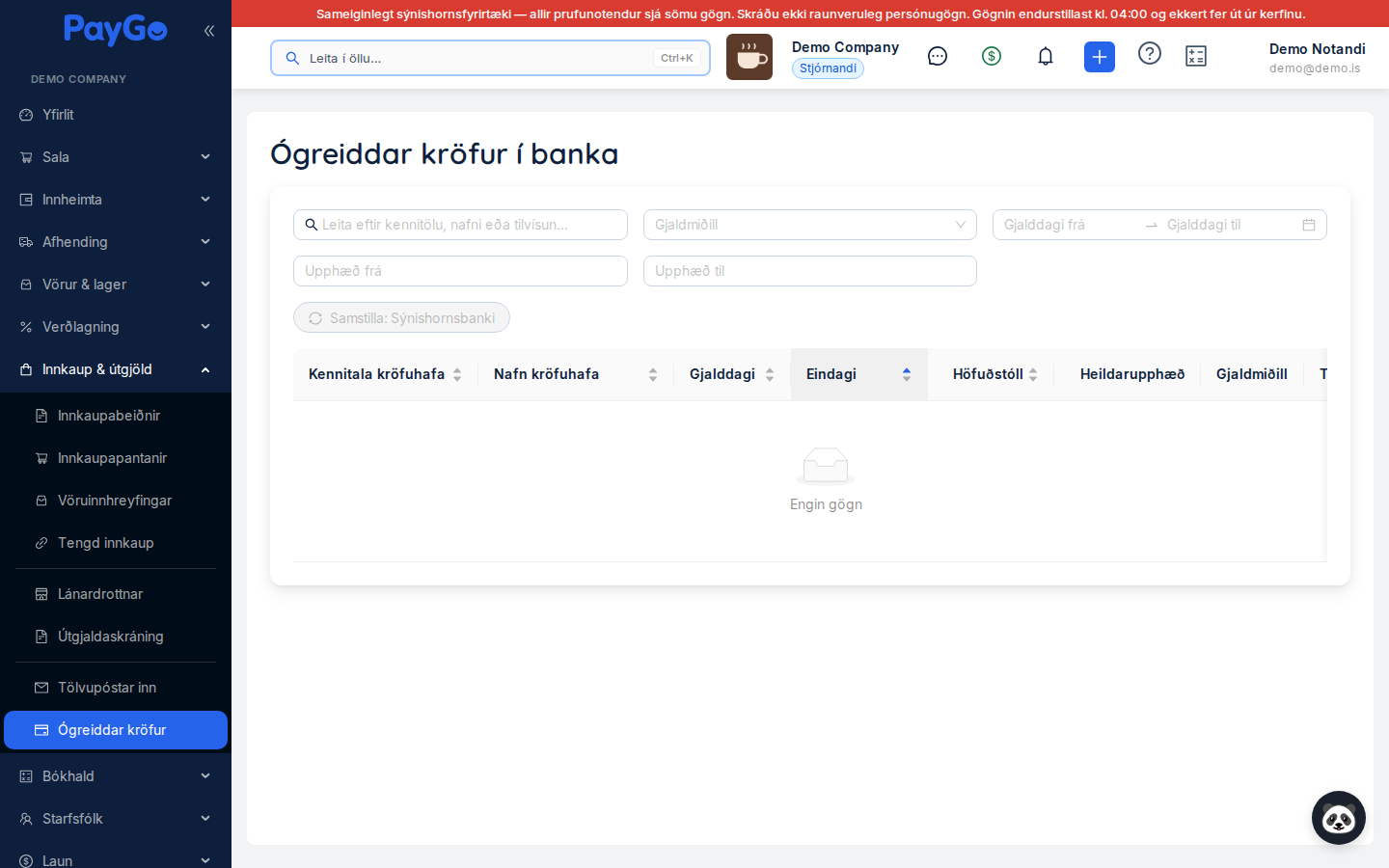Open the chat messages icon

pyautogui.click(x=938, y=57)
